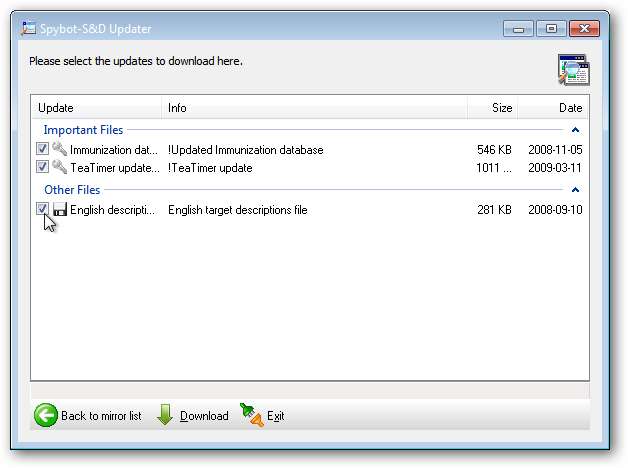628x468 pixels.
Task: Click the updater scan icon at top right
Action: pyautogui.click(x=574, y=70)
